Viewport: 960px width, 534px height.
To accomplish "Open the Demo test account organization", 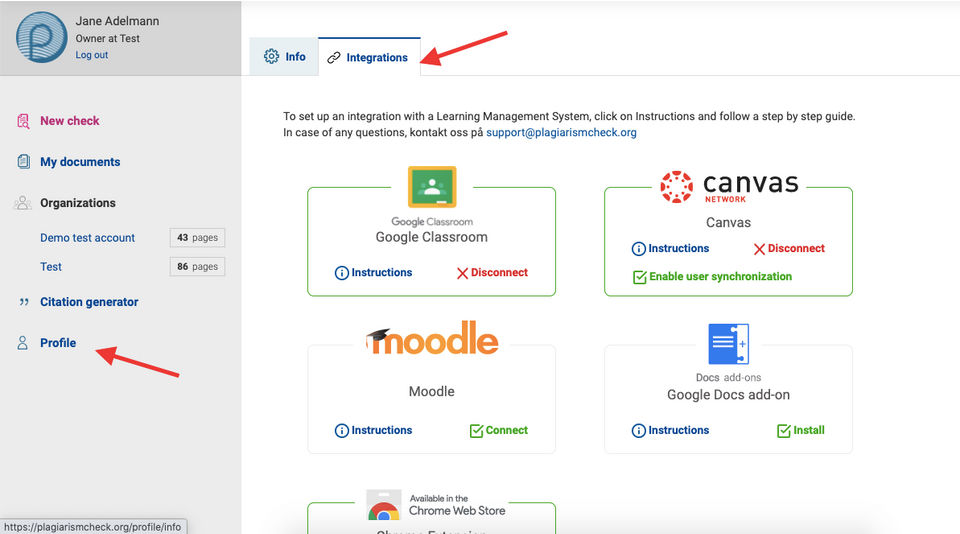I will (88, 238).
